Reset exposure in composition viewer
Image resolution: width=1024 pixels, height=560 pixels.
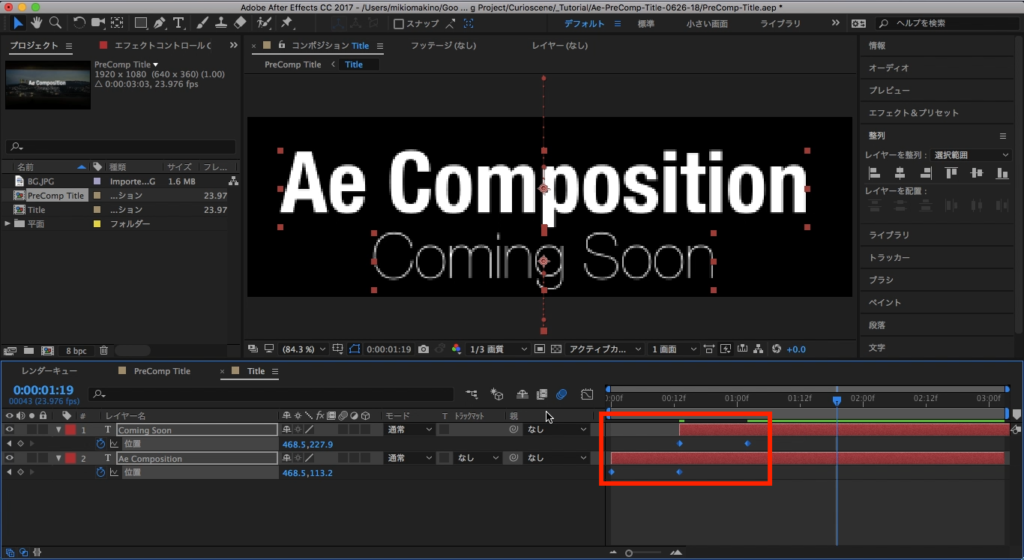(x=776, y=349)
